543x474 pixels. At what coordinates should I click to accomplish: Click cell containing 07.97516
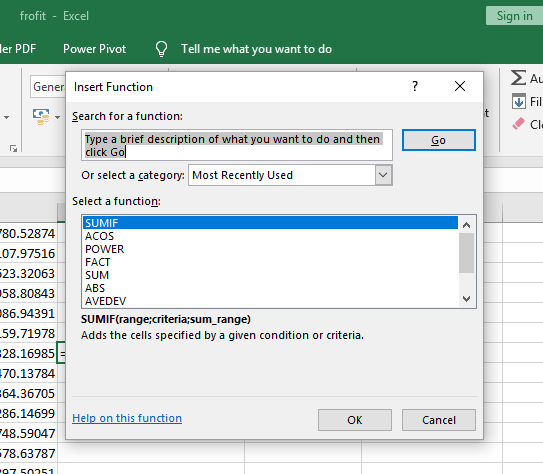[x=28, y=253]
